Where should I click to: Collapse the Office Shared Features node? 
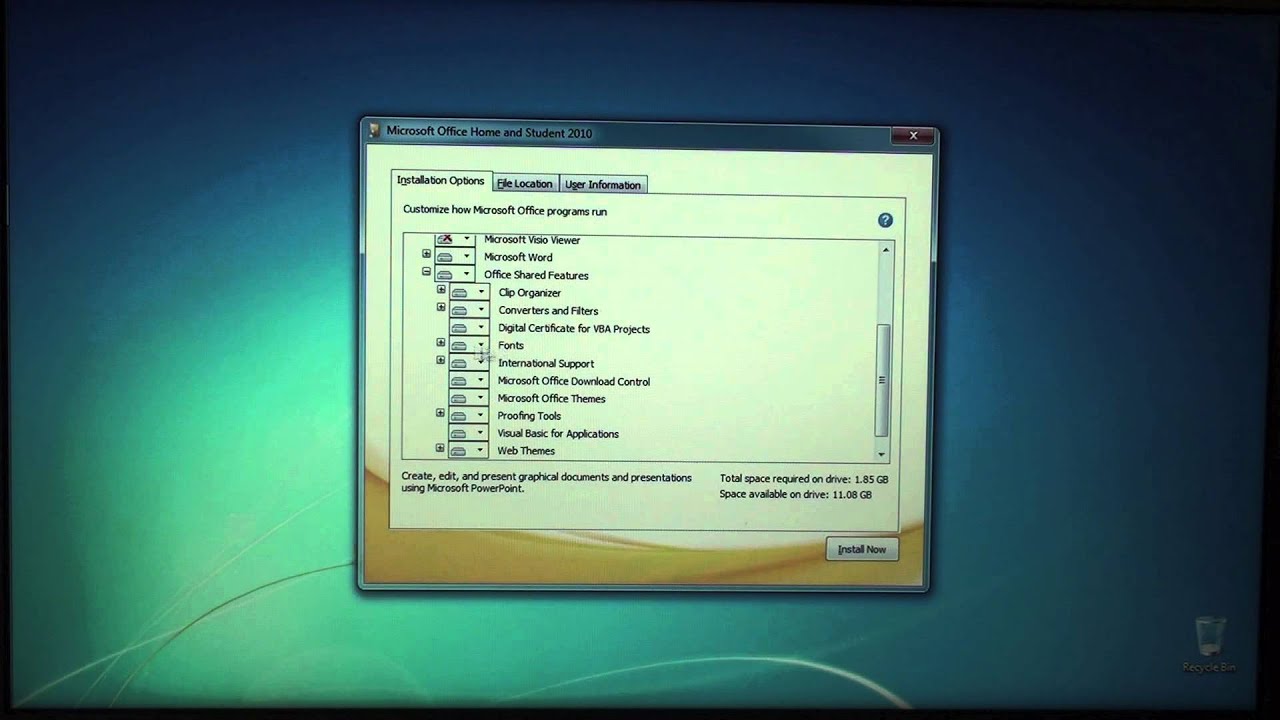(x=426, y=272)
